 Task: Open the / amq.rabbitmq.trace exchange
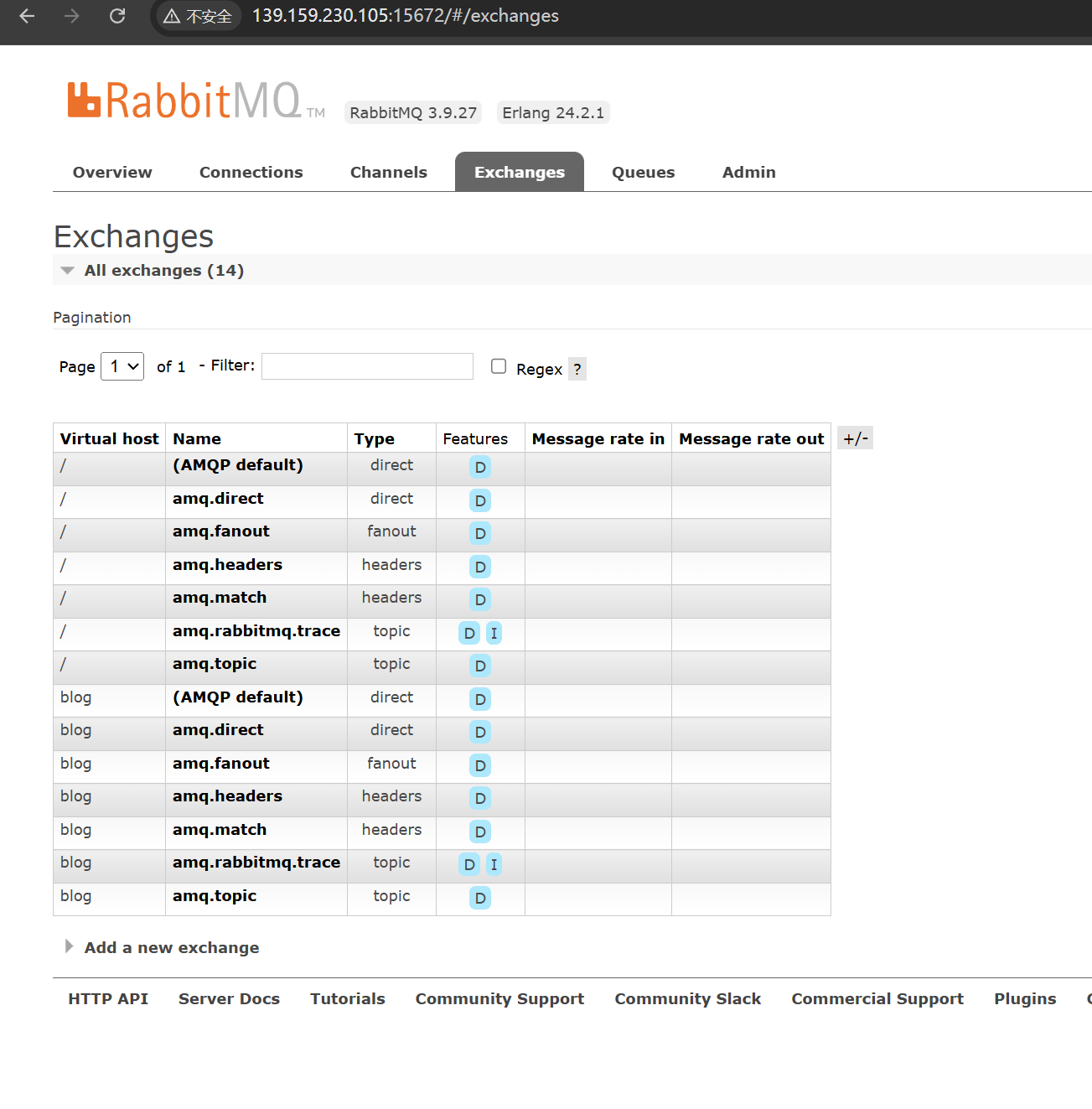256,631
